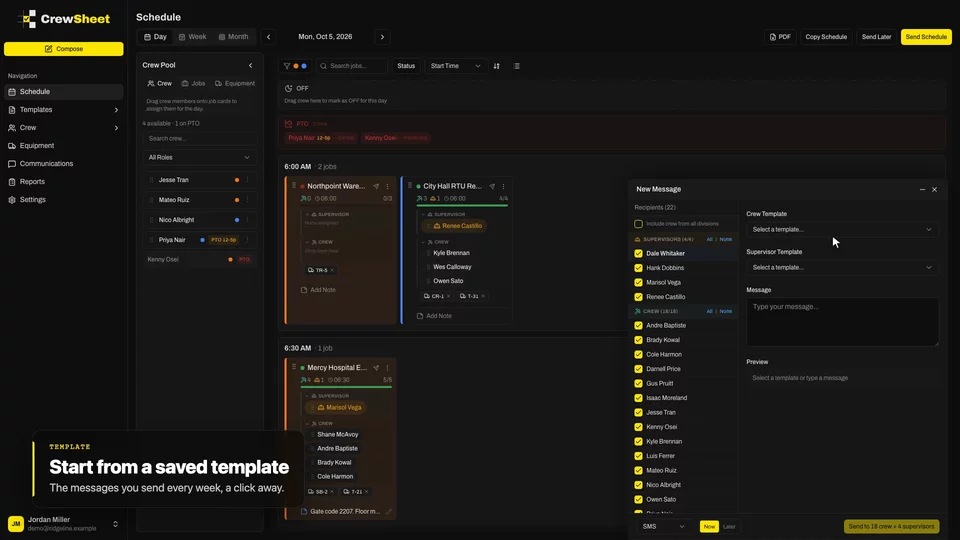
Task: Select the Crew tab in Crew Pool
Action: pos(160,83)
